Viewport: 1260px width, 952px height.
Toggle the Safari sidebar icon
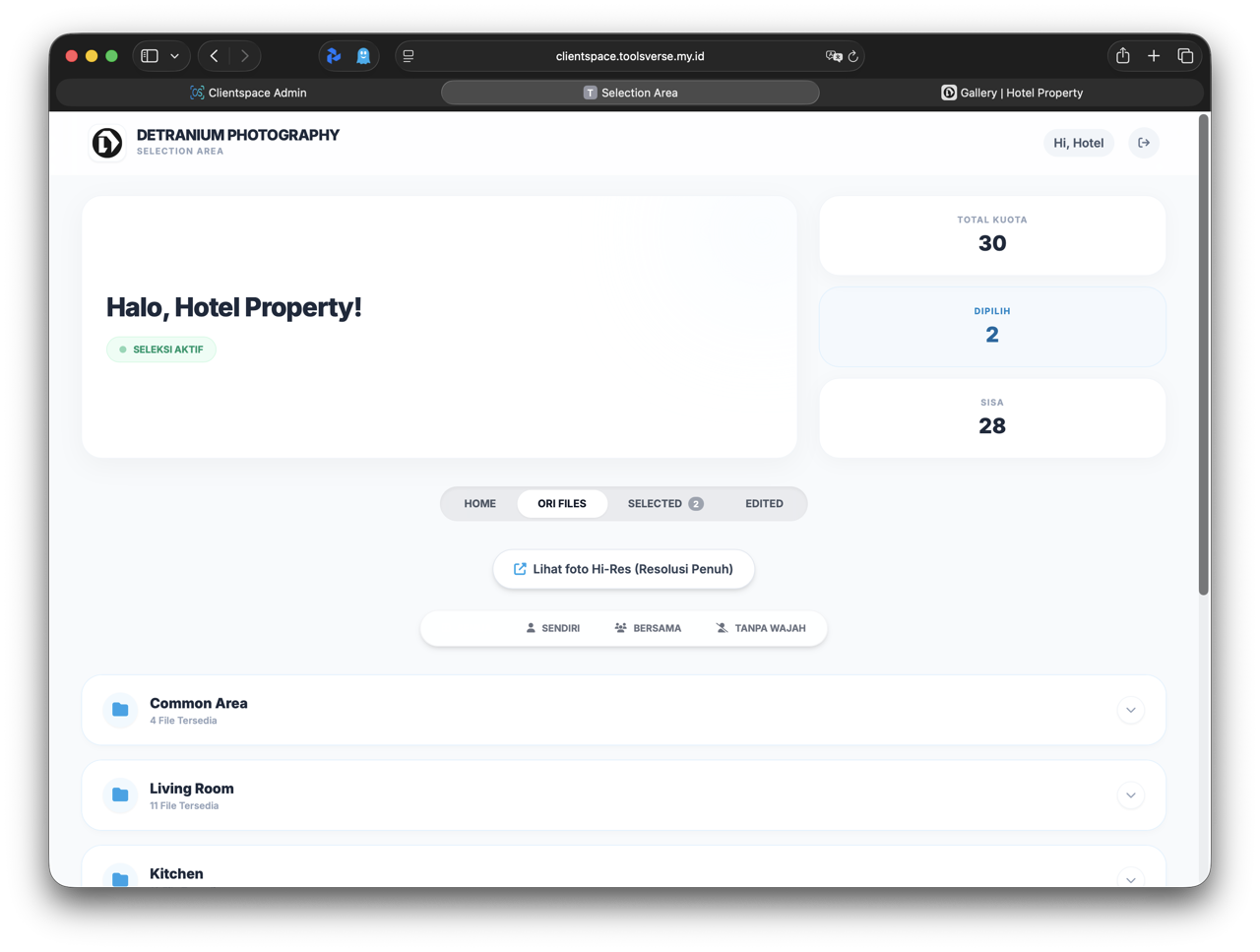point(150,56)
